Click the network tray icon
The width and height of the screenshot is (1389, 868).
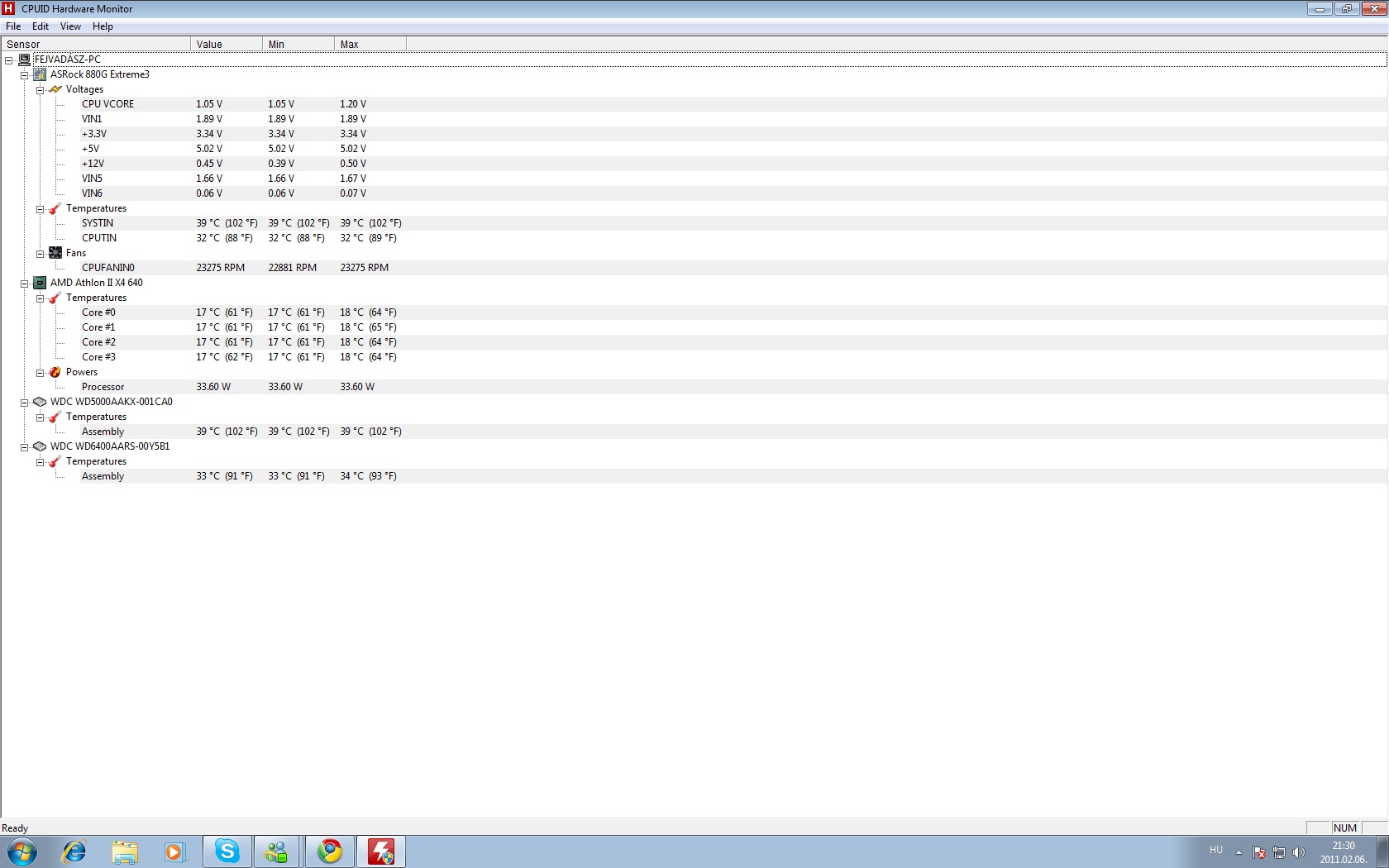coord(1279,852)
